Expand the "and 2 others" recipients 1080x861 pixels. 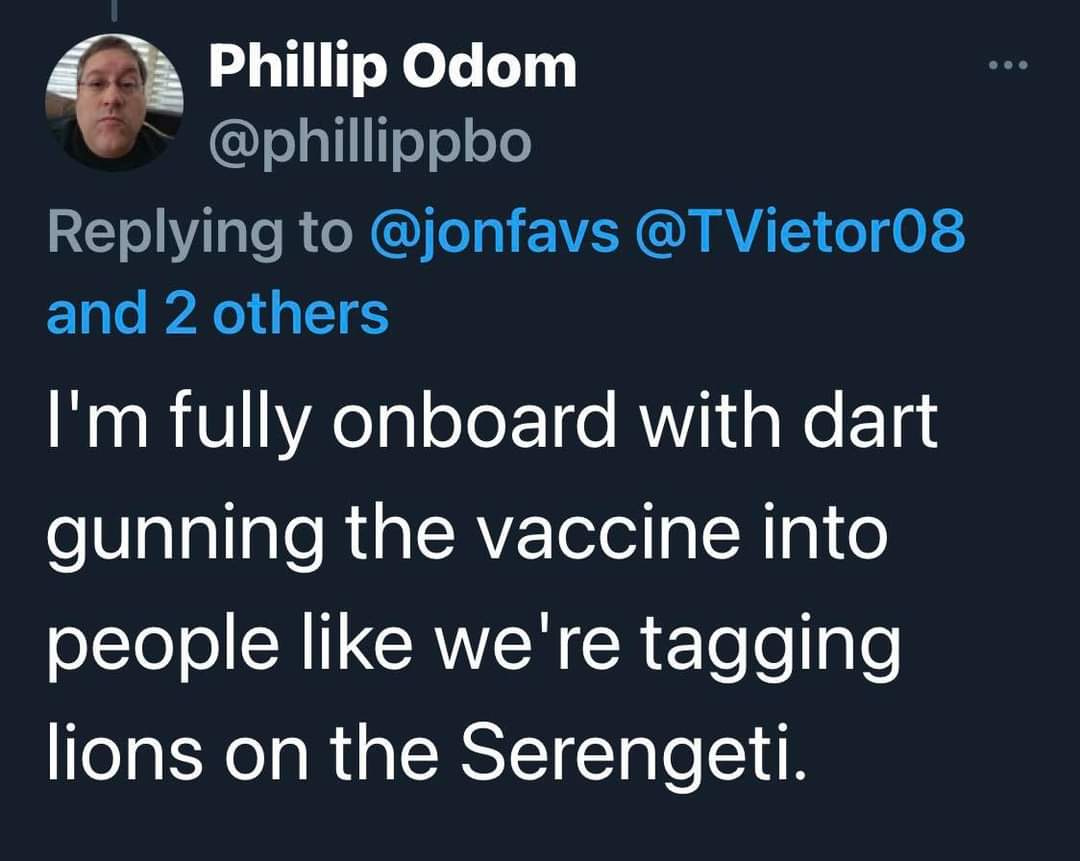(x=217, y=312)
